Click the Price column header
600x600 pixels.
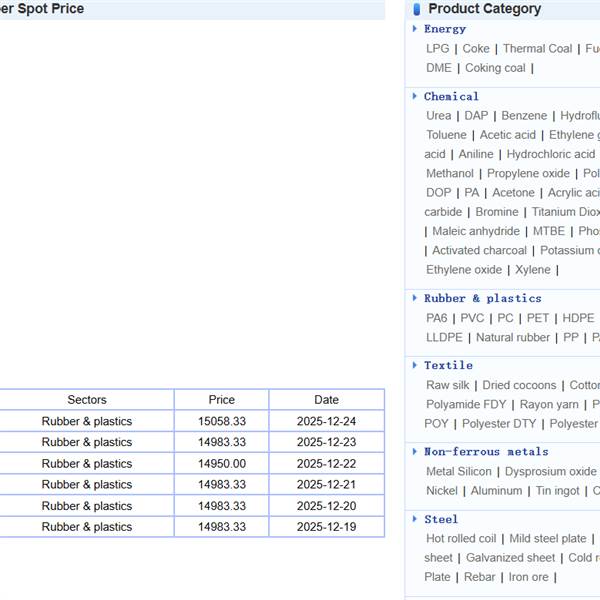[222, 400]
